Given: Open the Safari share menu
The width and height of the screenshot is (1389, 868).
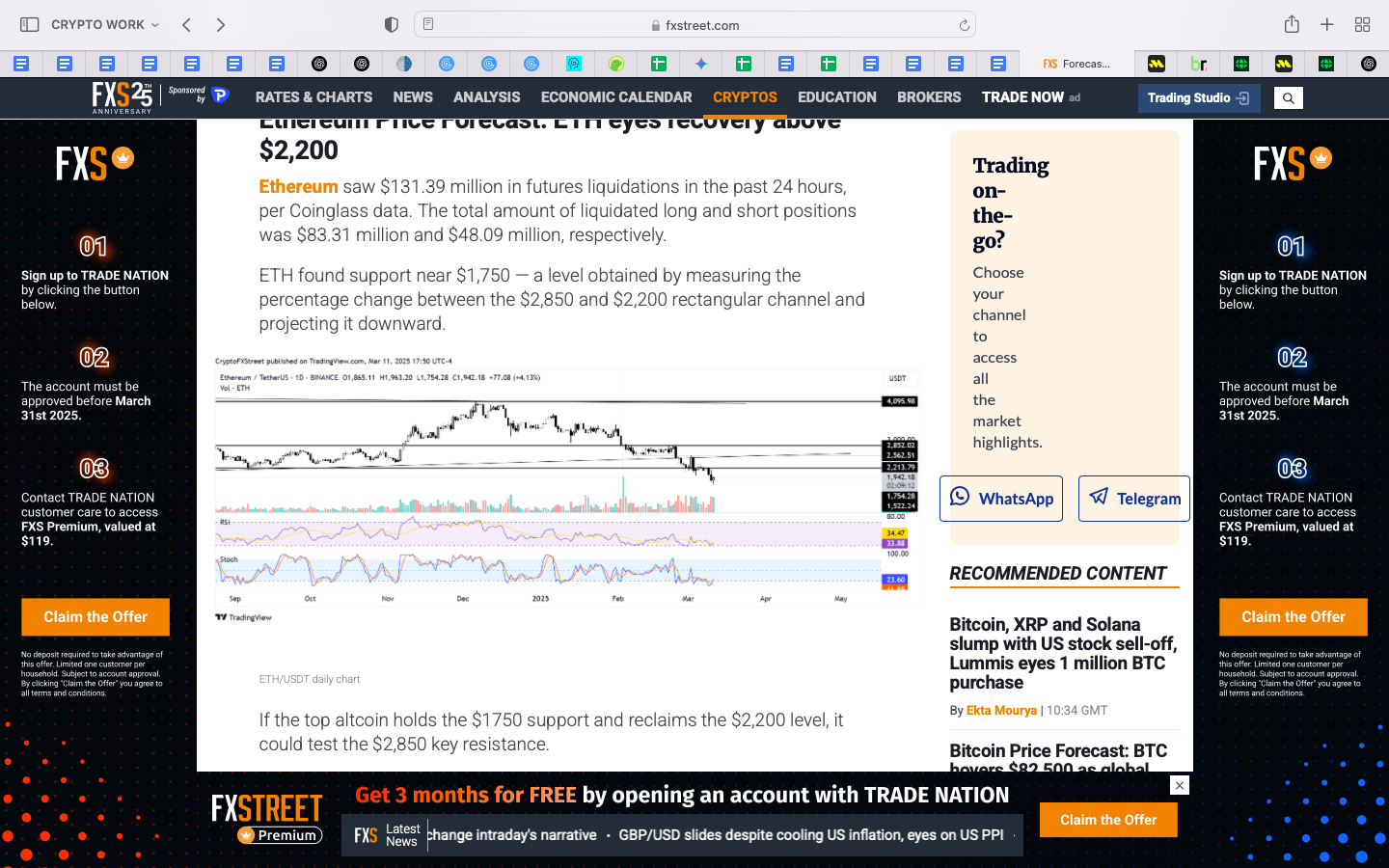Looking at the screenshot, I should [x=1292, y=24].
